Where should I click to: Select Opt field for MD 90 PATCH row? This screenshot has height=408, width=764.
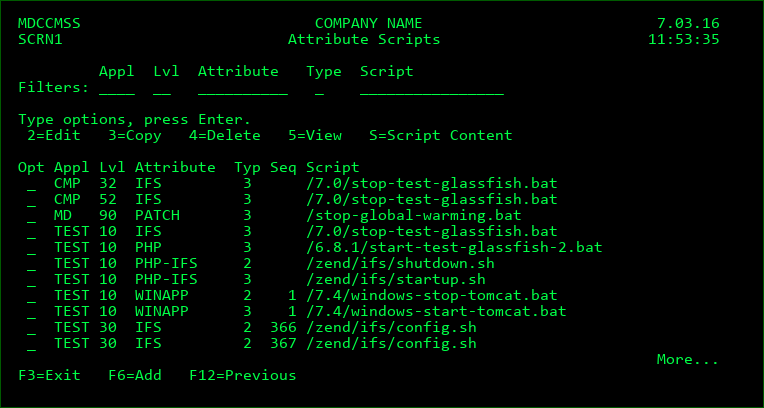pyautogui.click(x=32, y=216)
